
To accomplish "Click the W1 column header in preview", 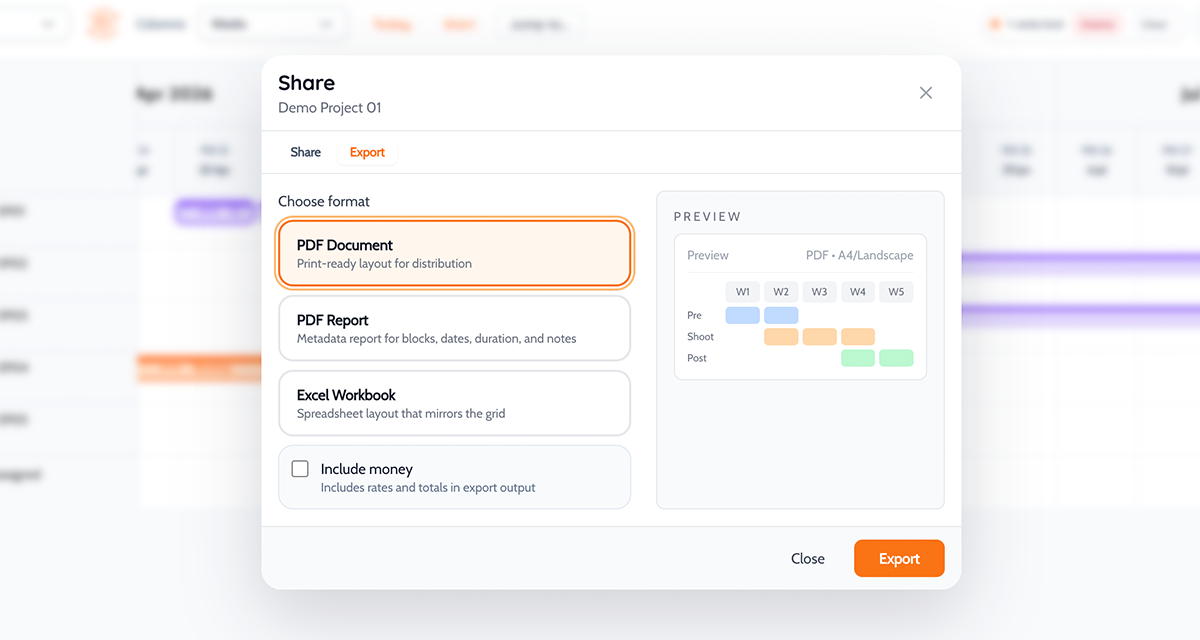I will (x=743, y=292).
